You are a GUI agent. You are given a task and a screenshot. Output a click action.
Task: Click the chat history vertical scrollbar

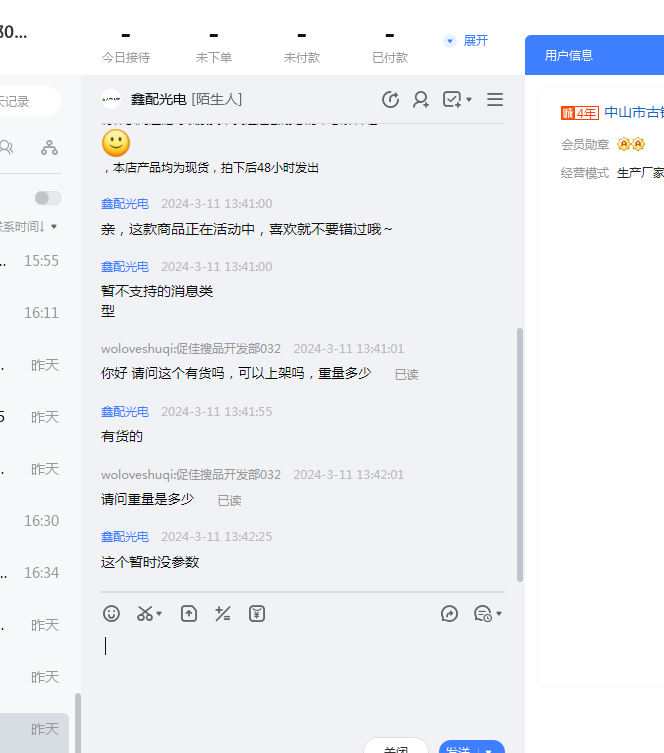click(519, 455)
